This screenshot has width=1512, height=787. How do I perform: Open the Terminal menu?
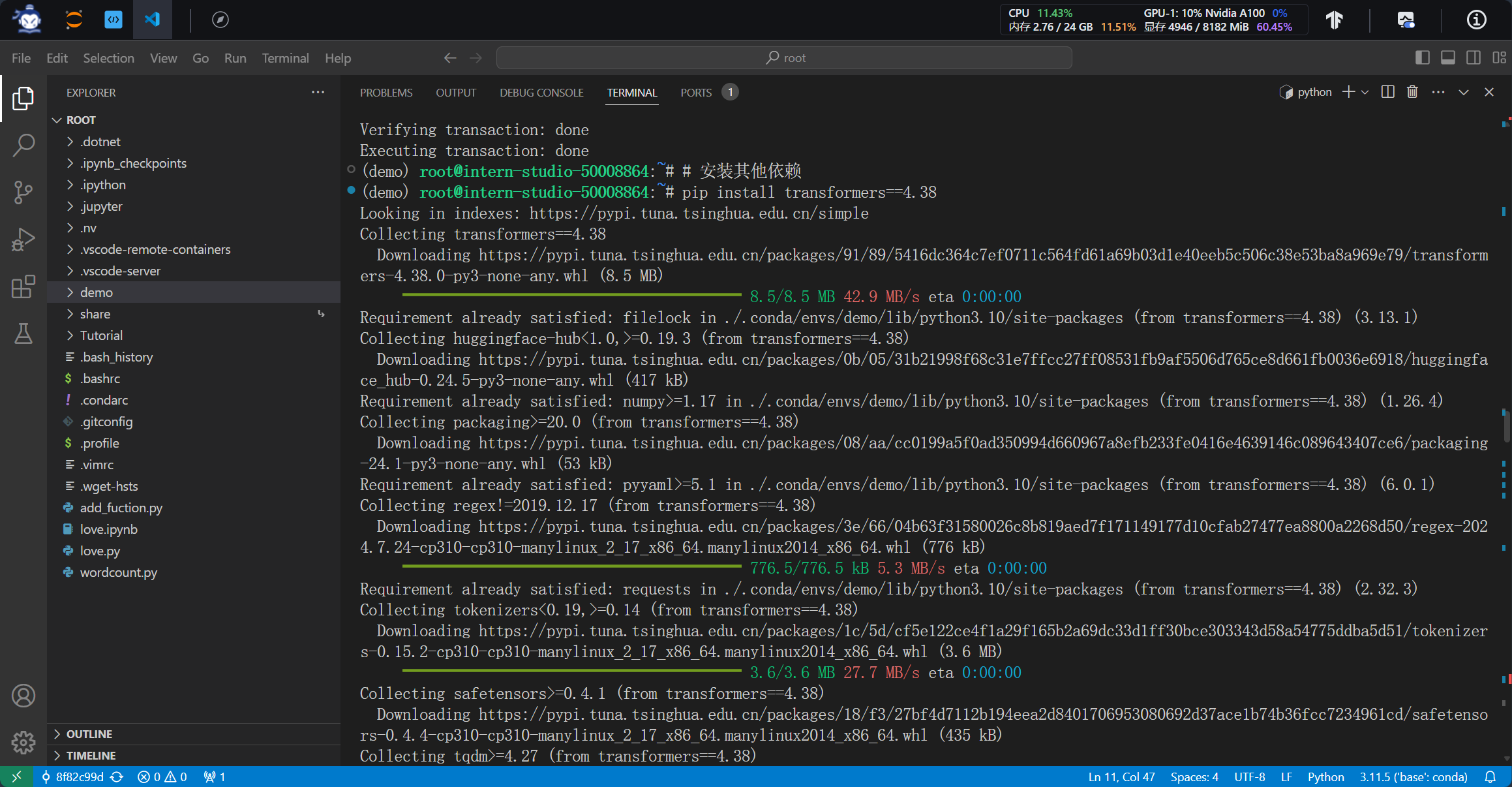[285, 58]
